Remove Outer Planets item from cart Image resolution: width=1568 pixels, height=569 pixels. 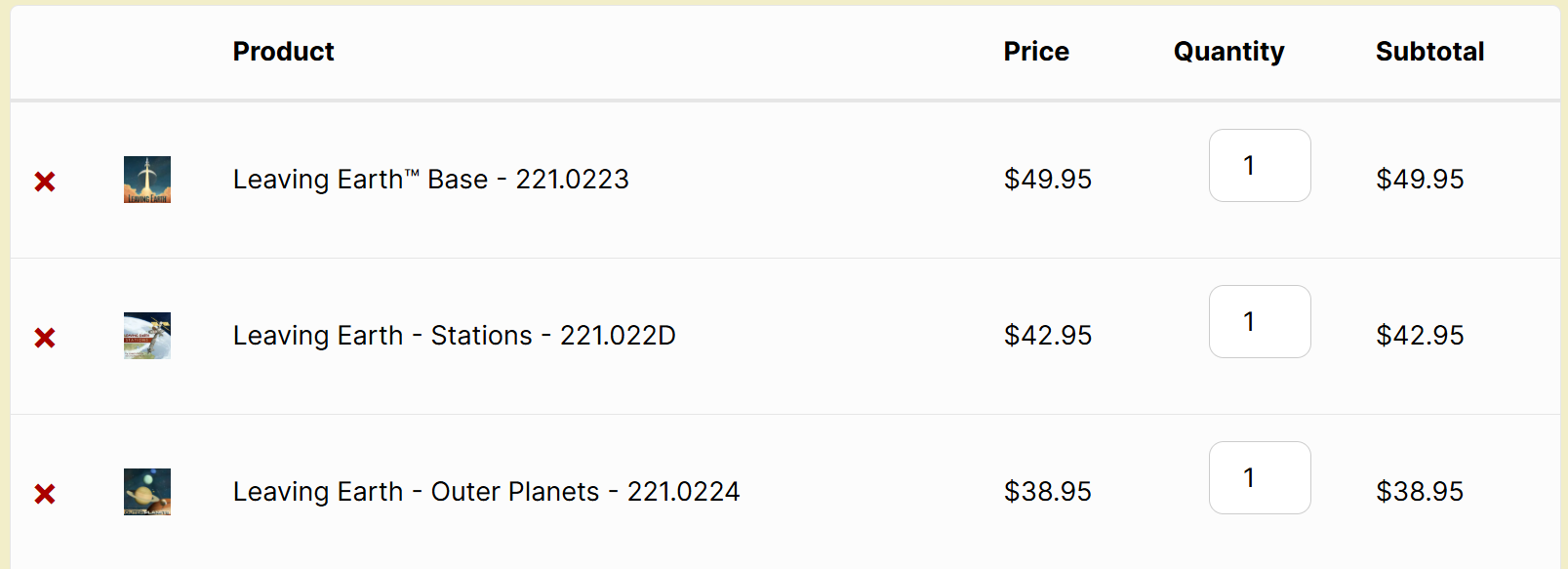click(x=45, y=494)
